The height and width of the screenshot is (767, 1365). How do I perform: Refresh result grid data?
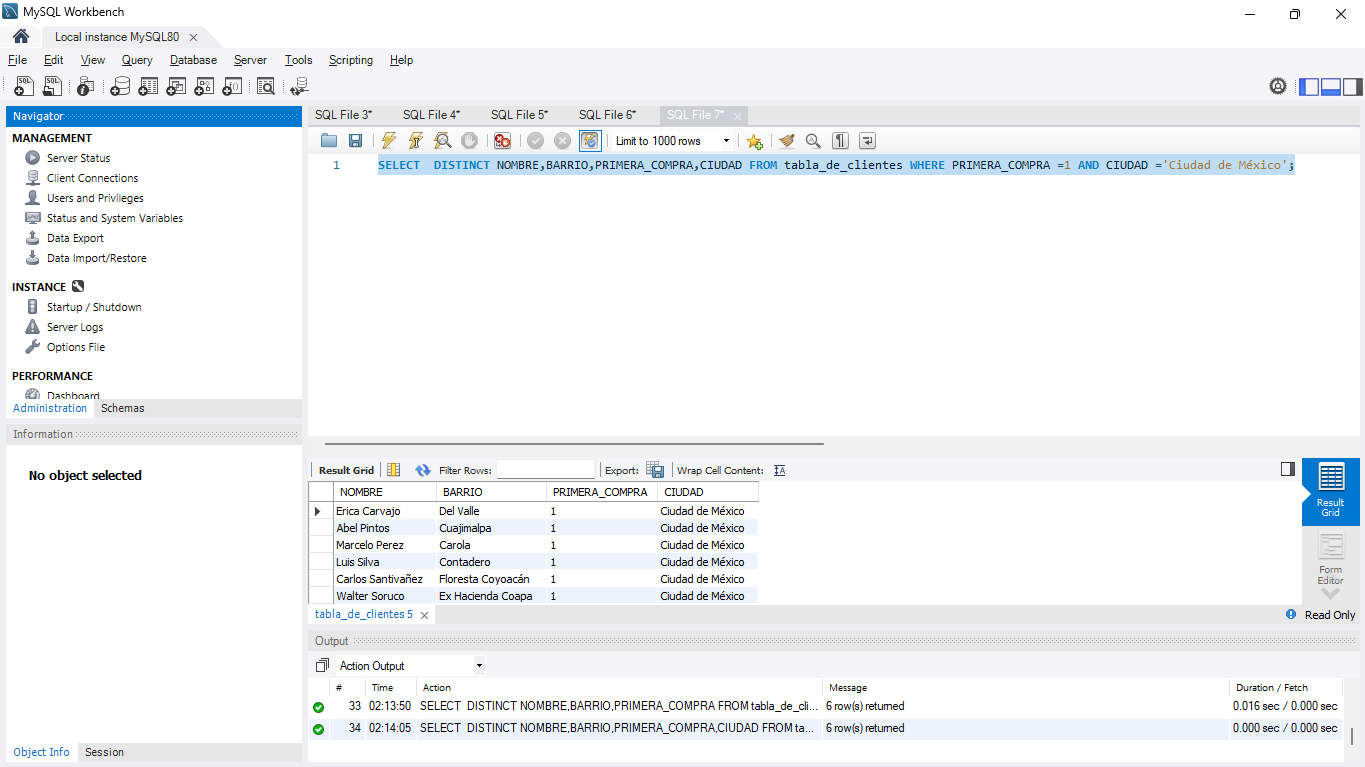point(422,470)
